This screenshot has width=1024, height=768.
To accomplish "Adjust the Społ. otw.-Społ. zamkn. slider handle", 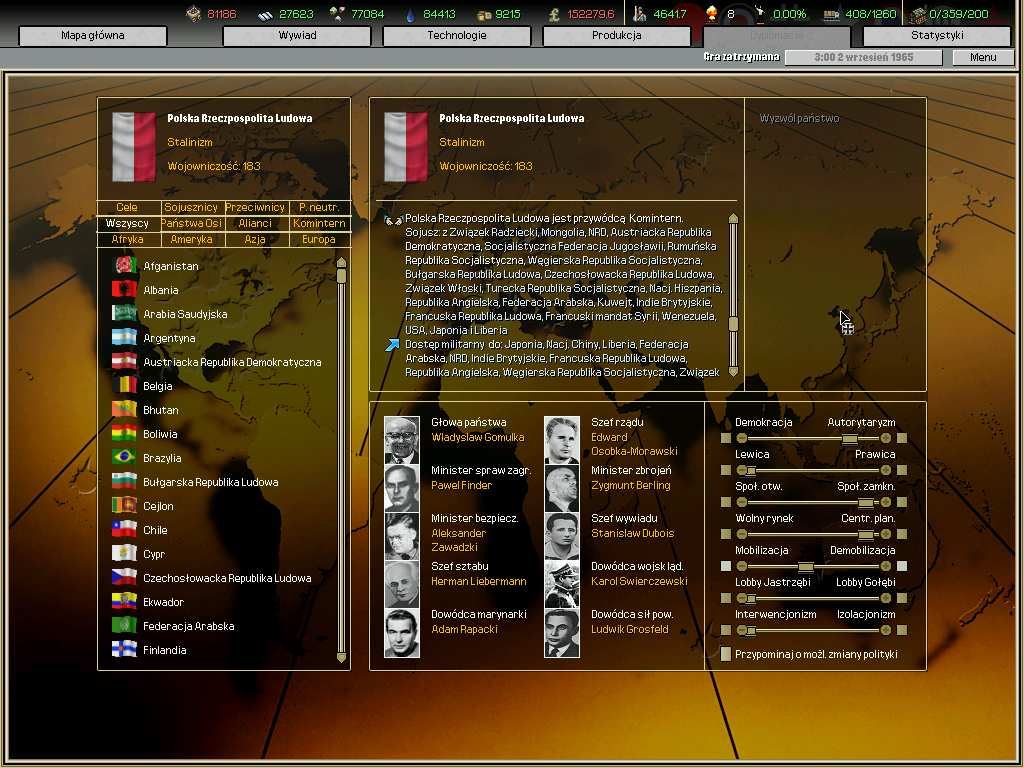I will (x=865, y=502).
